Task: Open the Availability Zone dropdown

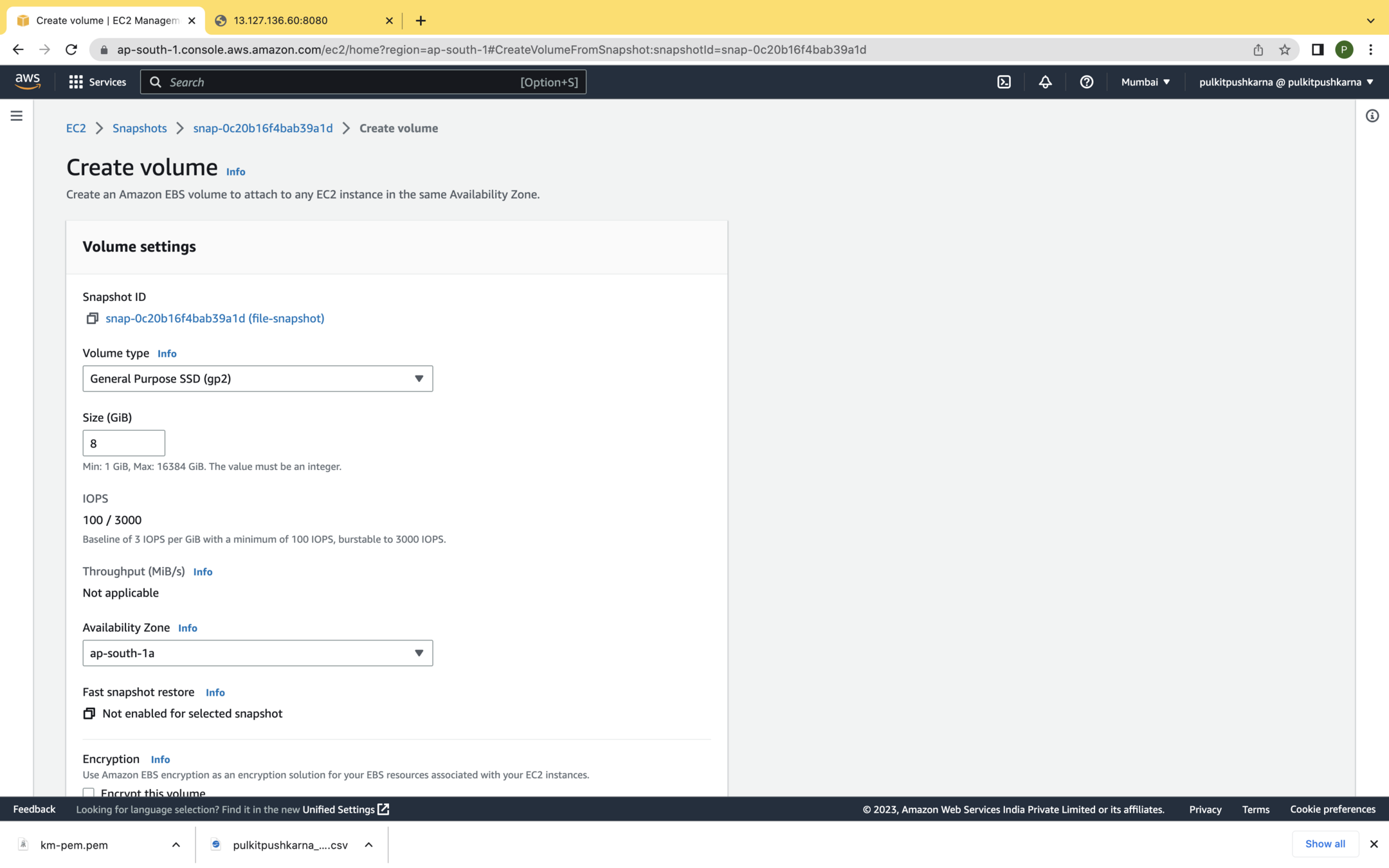Action: click(x=257, y=653)
